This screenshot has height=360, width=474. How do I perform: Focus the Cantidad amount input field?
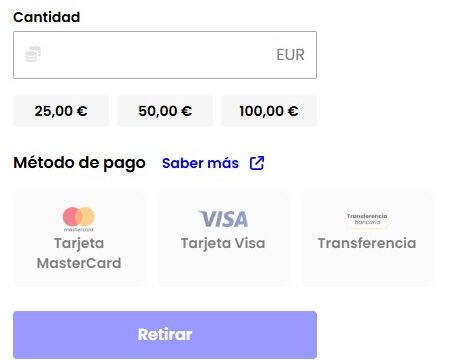(x=165, y=55)
